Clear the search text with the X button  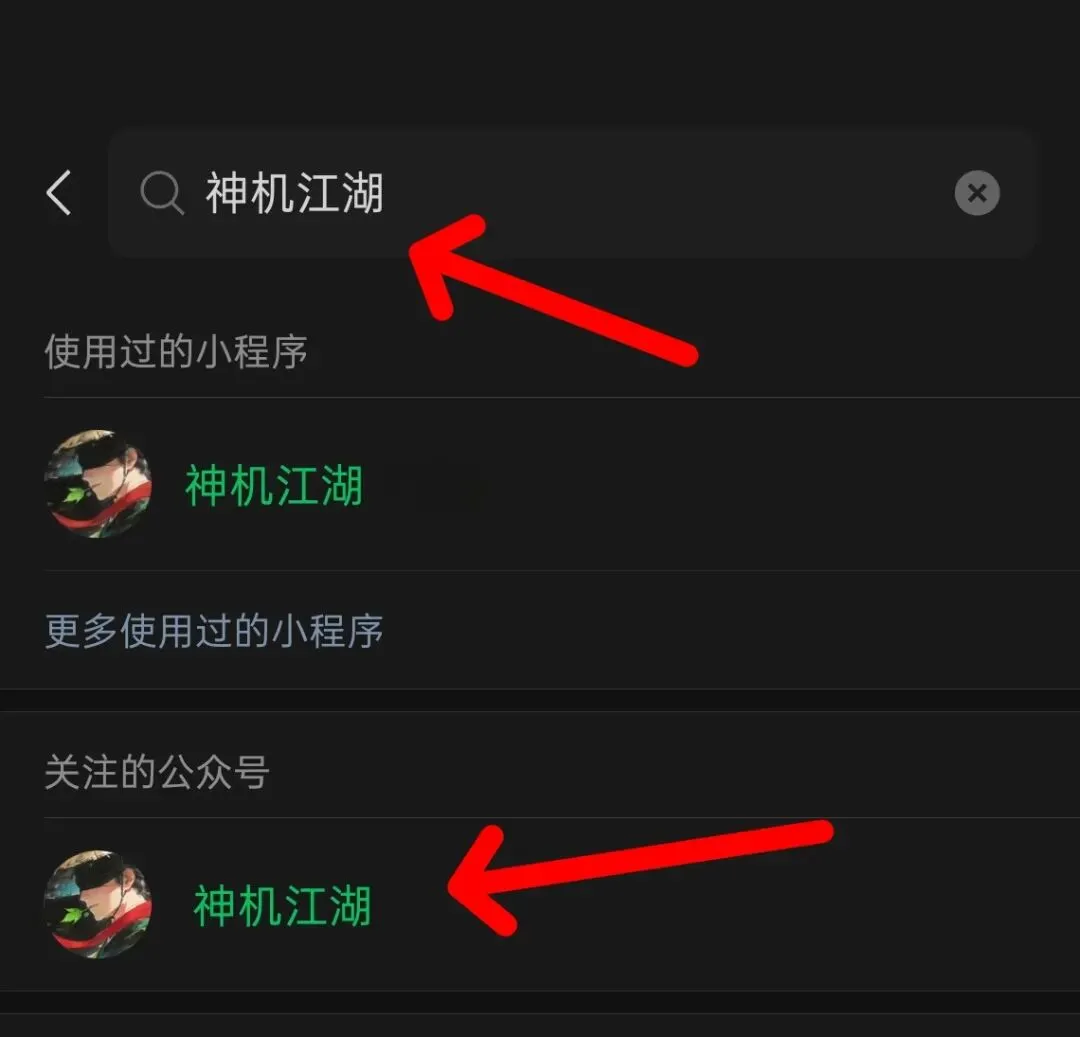coord(977,193)
